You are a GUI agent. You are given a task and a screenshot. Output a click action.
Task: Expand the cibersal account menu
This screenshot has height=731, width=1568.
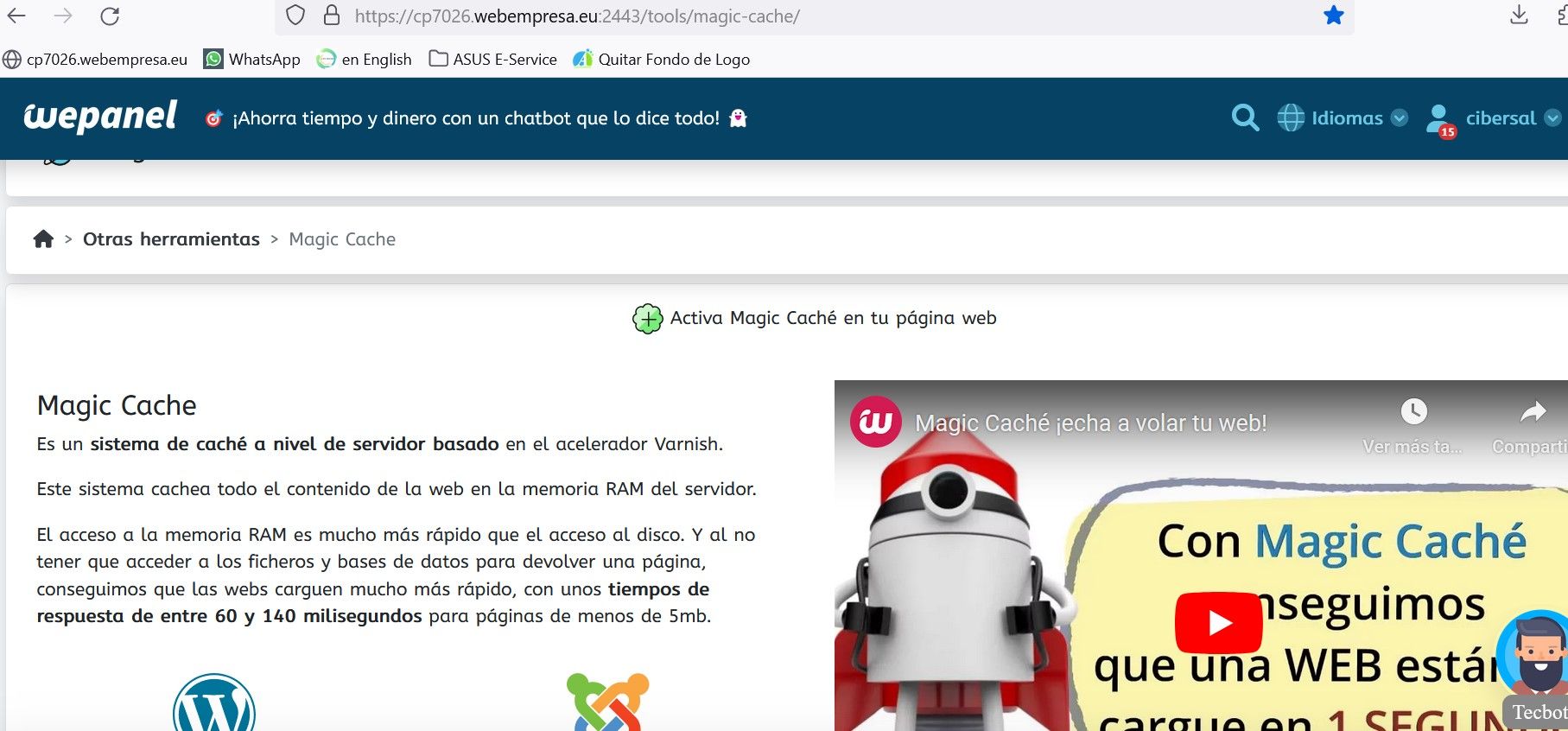click(1513, 118)
